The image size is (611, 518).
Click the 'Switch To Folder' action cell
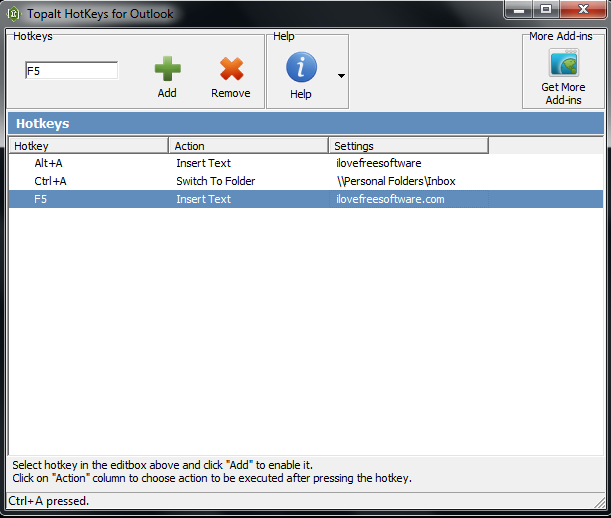click(215, 181)
